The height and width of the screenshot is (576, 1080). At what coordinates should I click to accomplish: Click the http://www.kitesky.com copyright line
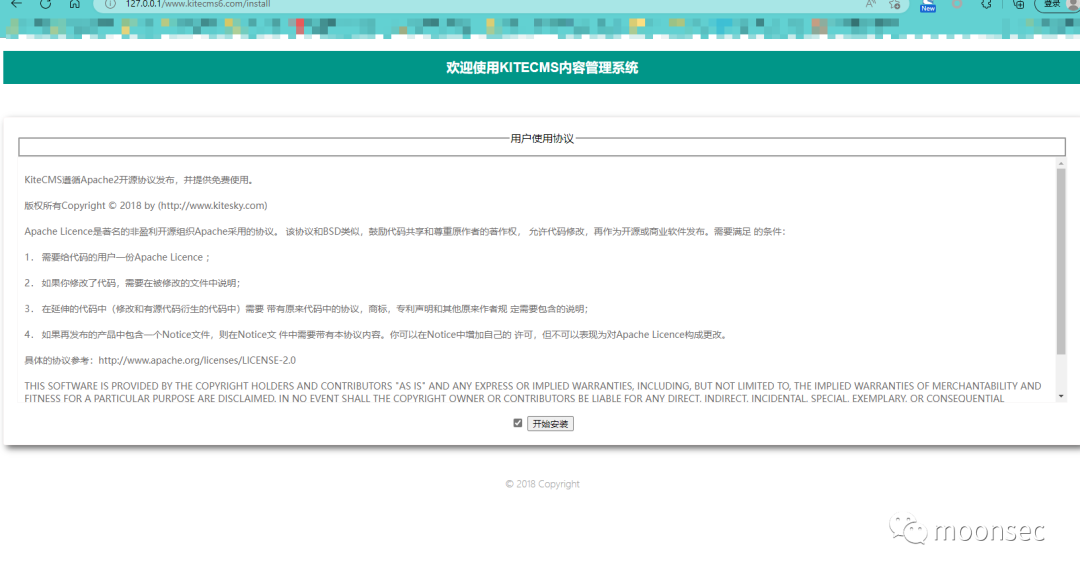tap(146, 205)
